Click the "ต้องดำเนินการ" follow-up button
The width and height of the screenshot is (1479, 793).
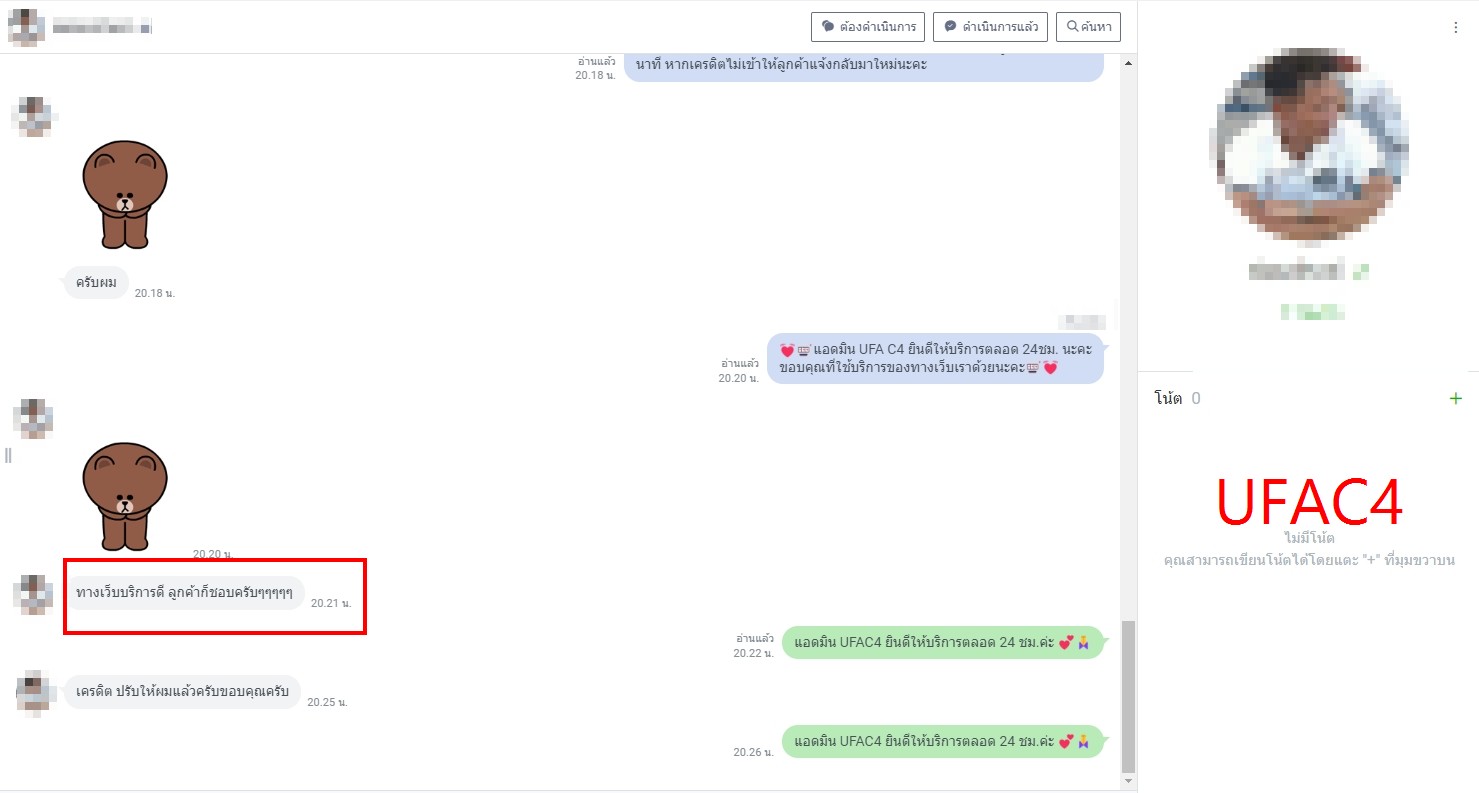[x=867, y=27]
